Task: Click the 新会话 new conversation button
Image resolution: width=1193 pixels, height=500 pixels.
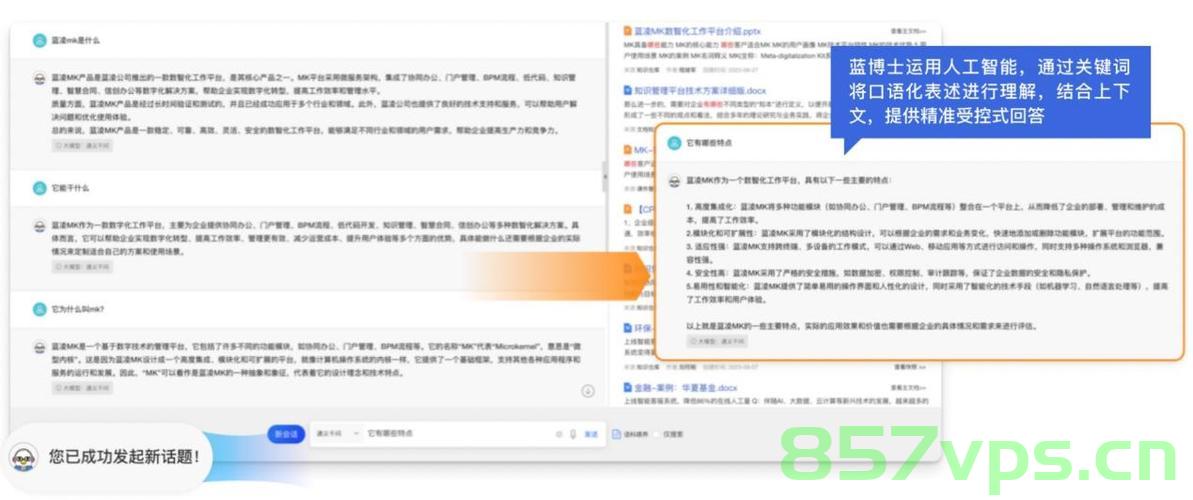Action: 286,434
